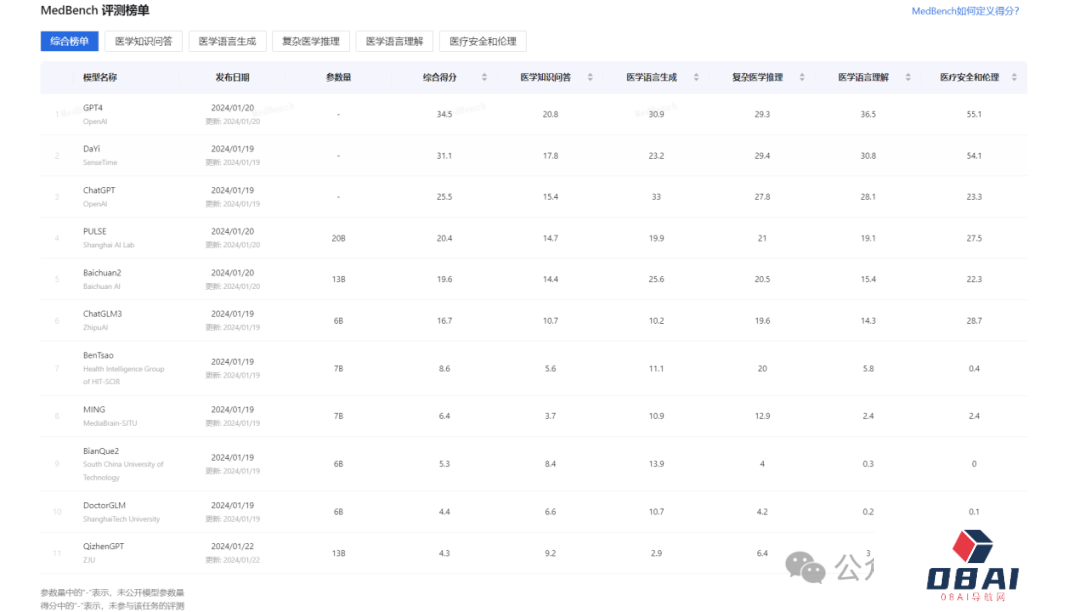Click Baichuan2 parameter count 13B
The height and width of the screenshot is (612, 1080).
(338, 279)
